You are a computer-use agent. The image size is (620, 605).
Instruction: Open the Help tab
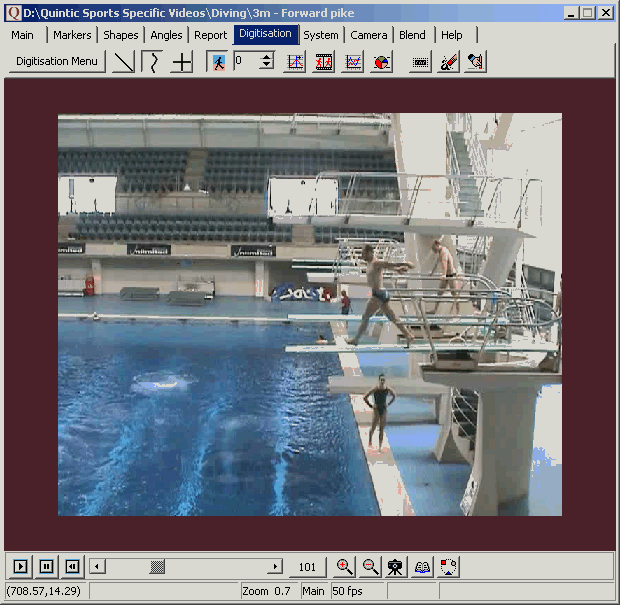[452, 35]
